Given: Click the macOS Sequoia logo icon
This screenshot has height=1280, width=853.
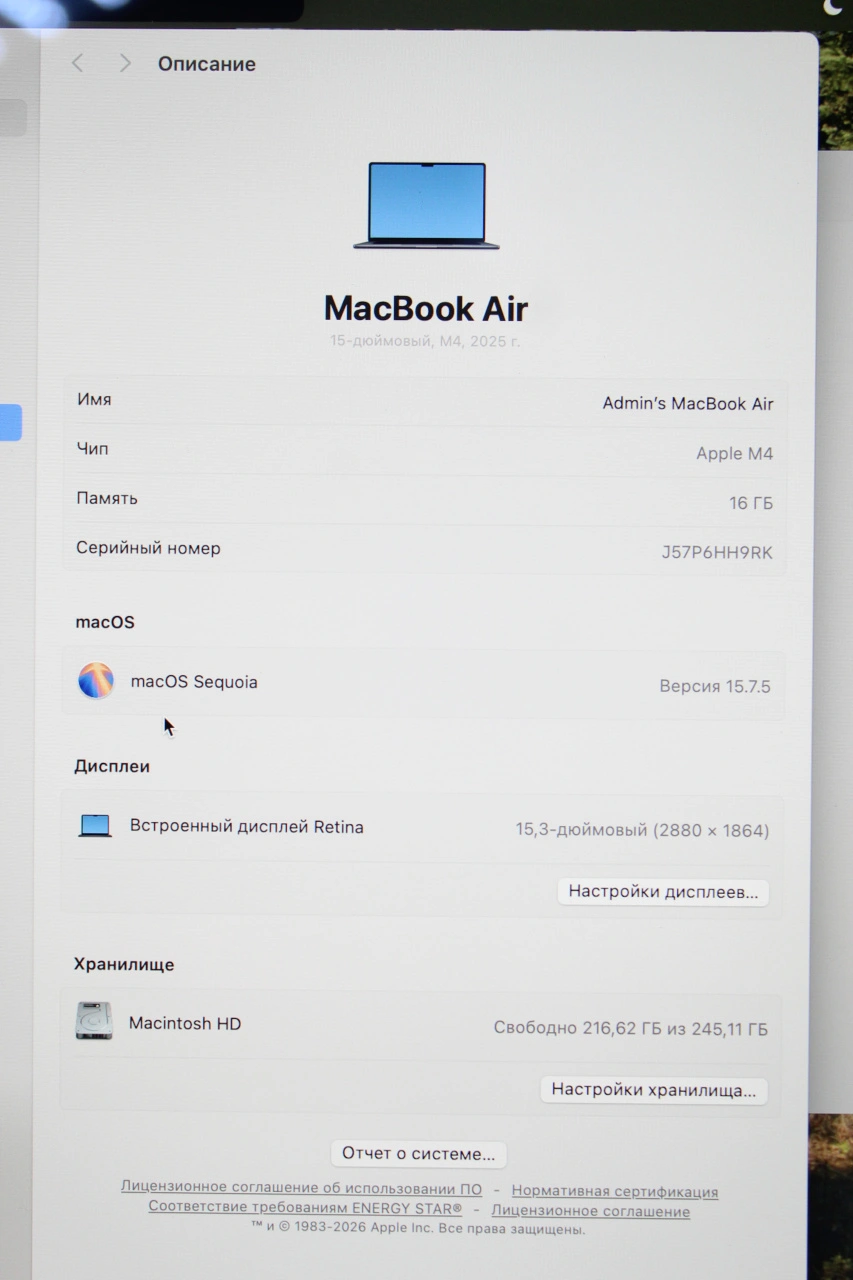Looking at the screenshot, I should (96, 681).
